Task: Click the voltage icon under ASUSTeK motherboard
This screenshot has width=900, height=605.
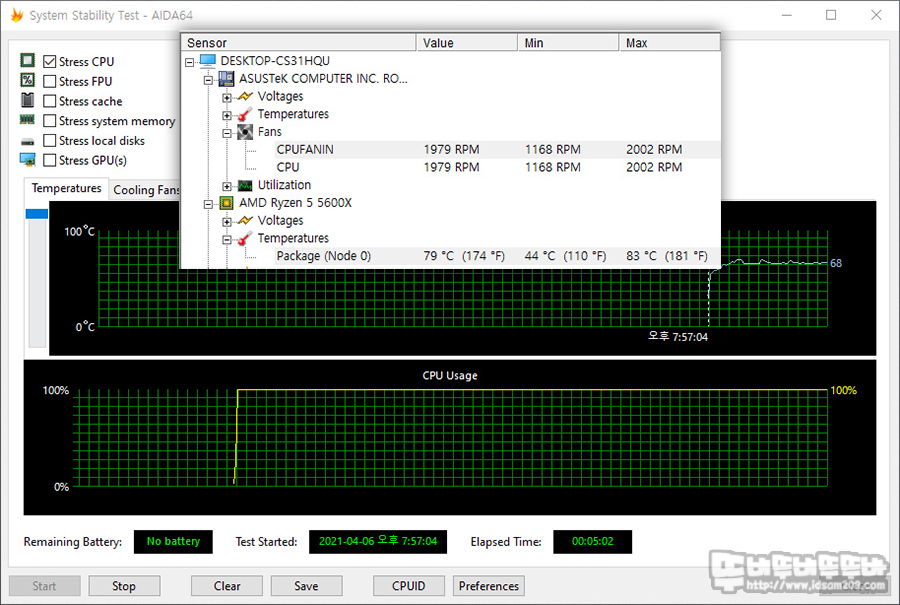Action: (245, 96)
